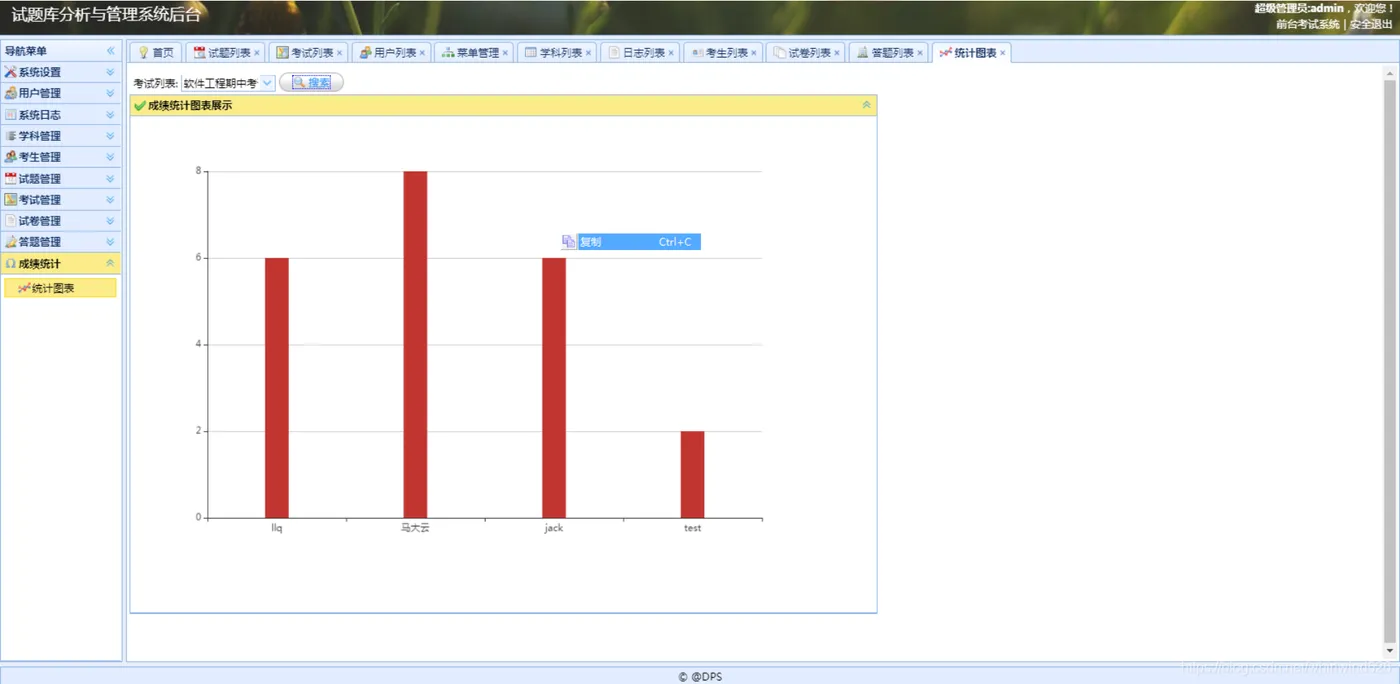Click the table icon on 学科列表 tab
The height and width of the screenshot is (684, 1400).
click(x=531, y=53)
